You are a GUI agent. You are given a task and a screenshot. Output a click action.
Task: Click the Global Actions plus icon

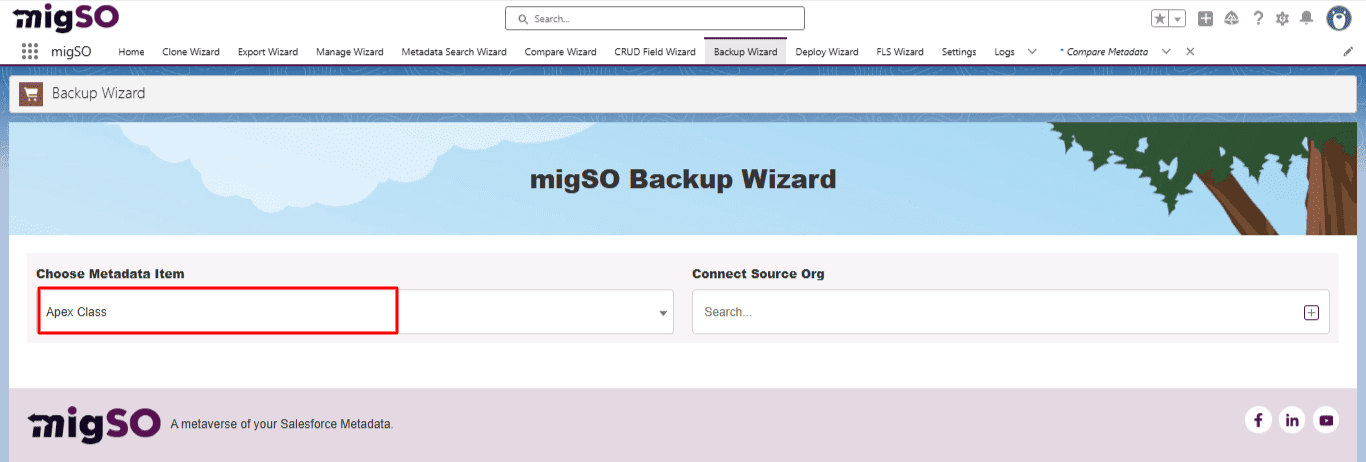(x=1206, y=19)
